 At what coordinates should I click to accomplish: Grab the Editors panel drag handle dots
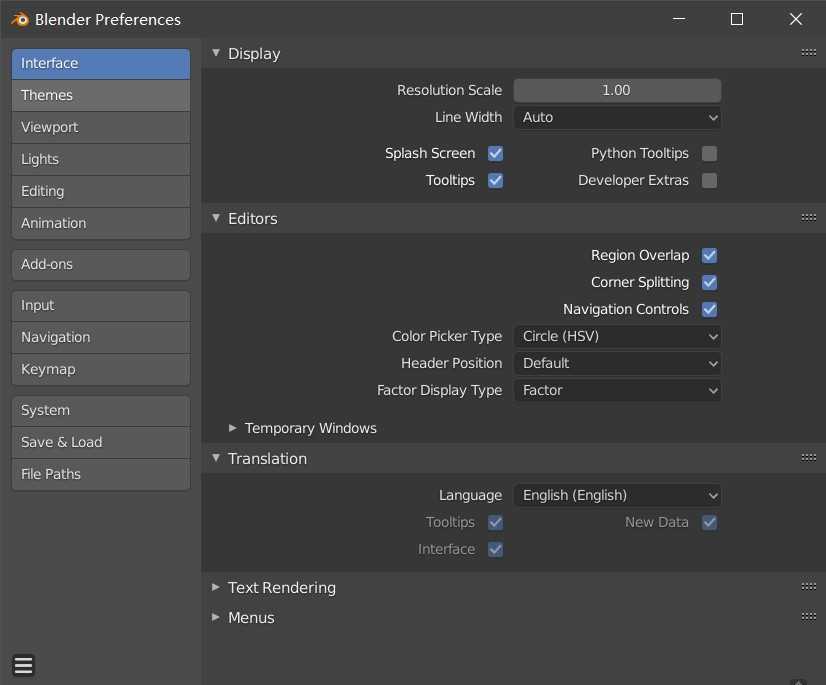(x=809, y=218)
